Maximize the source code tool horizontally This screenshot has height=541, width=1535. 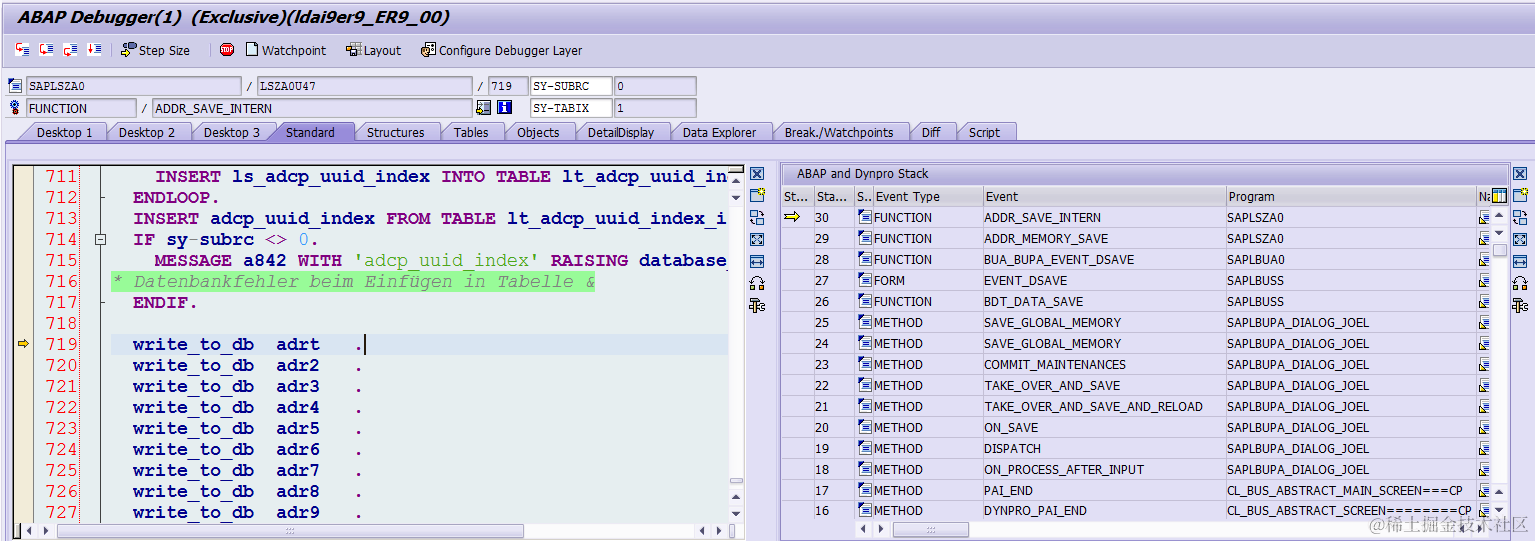(757, 261)
